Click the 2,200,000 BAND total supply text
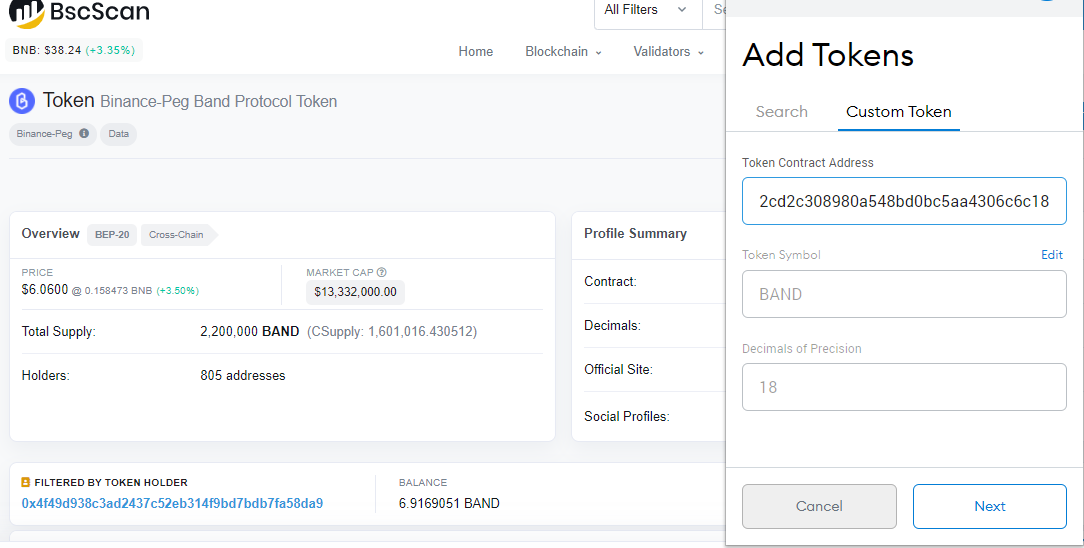Image resolution: width=1084 pixels, height=548 pixels. 250,332
